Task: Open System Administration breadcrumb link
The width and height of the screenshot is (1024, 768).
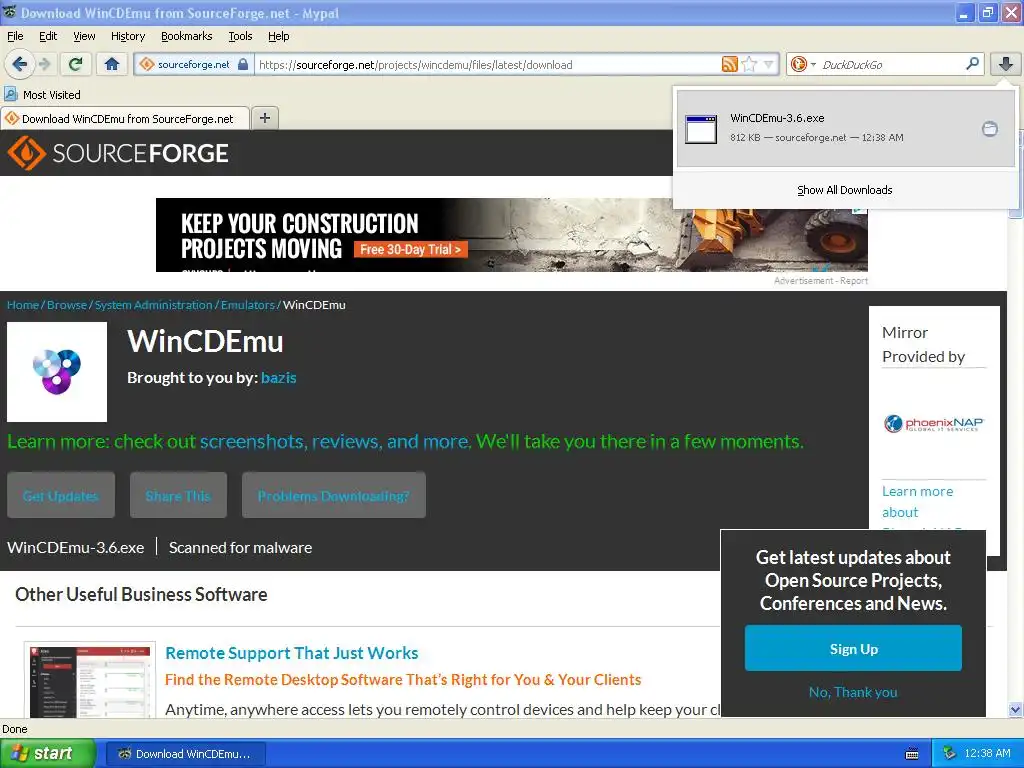Action: tap(153, 305)
